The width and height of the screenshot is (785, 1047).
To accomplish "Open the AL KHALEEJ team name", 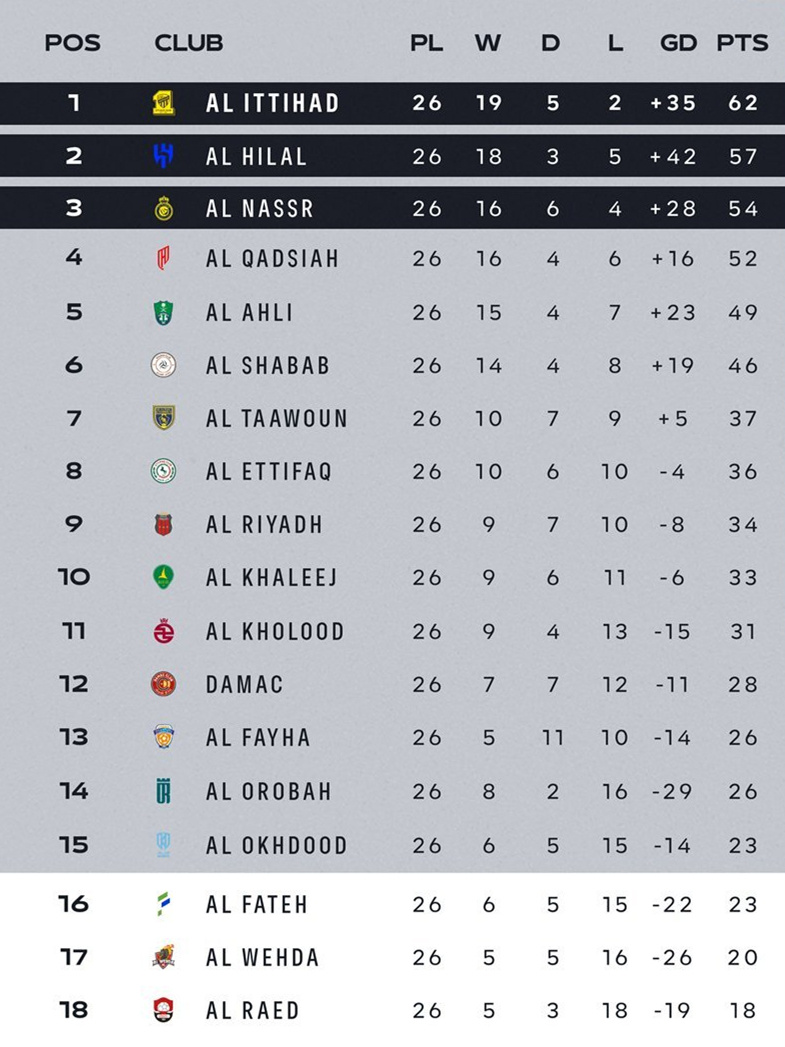I will tap(272, 577).
